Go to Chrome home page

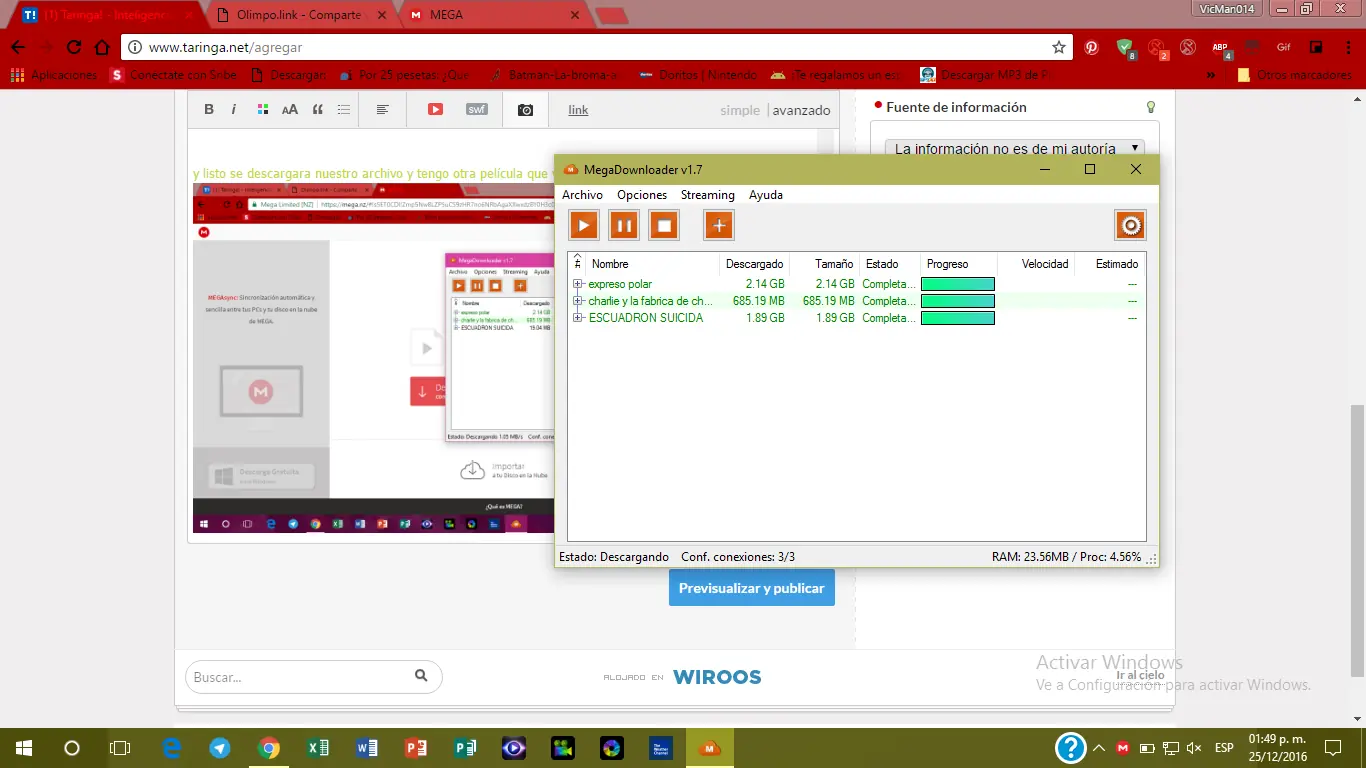[102, 47]
